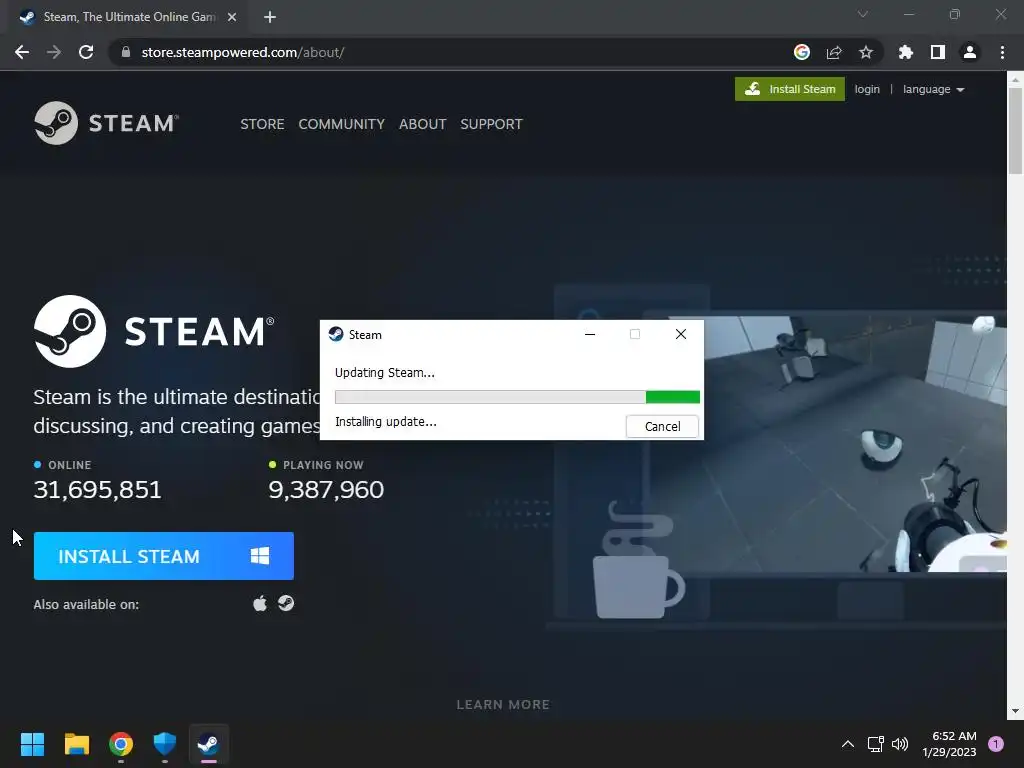The height and width of the screenshot is (768, 1024).
Task: Click the Steam taskbar icon
Action: [x=208, y=744]
